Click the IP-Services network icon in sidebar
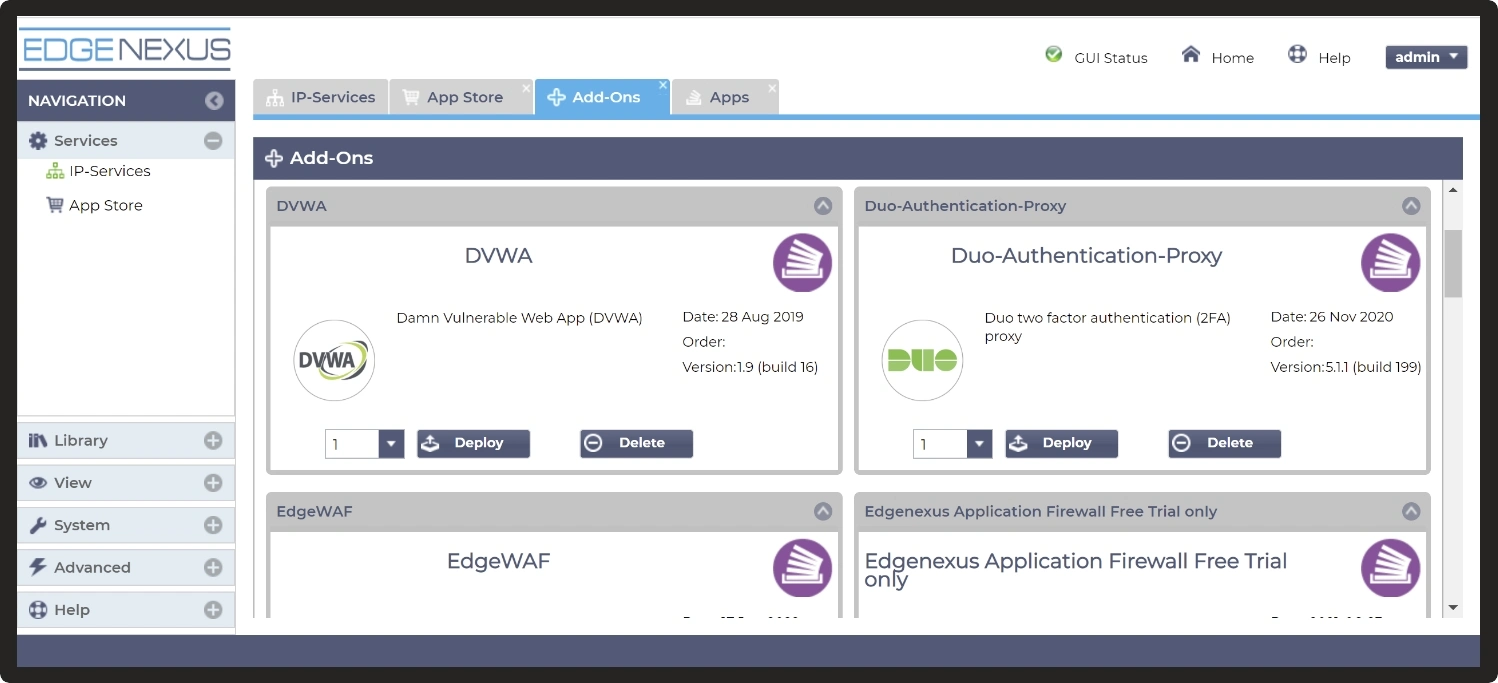 [55, 171]
